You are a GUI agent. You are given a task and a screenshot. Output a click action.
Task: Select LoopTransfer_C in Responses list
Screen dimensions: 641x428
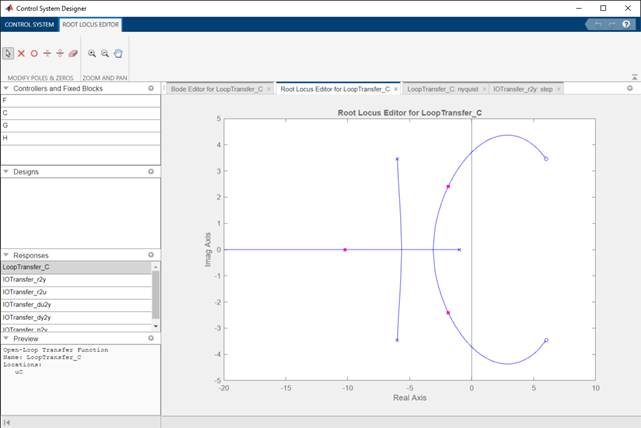76,267
